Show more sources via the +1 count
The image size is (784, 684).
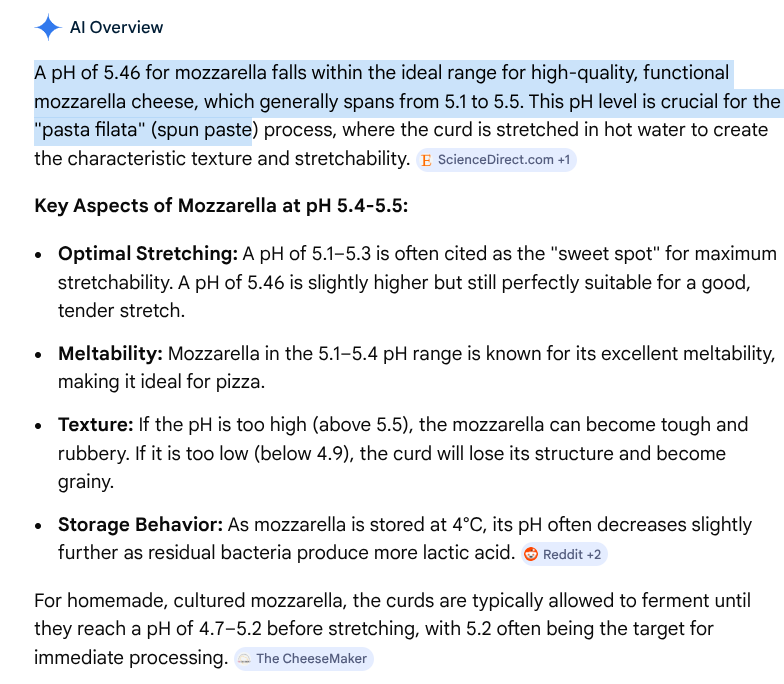[x=564, y=160]
